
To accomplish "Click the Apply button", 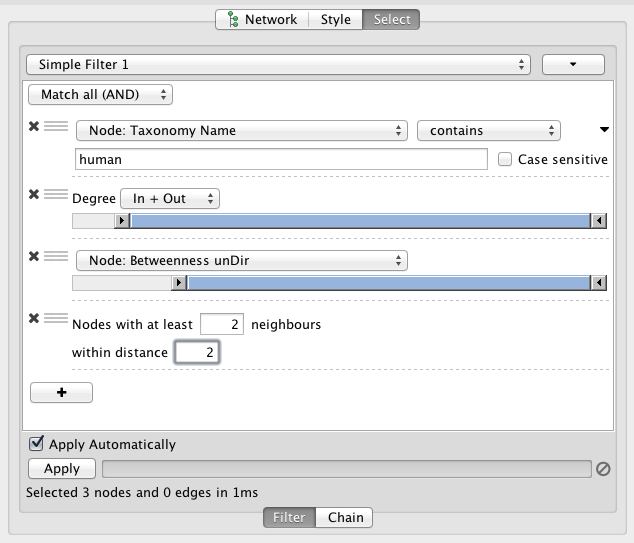I will [x=61, y=468].
